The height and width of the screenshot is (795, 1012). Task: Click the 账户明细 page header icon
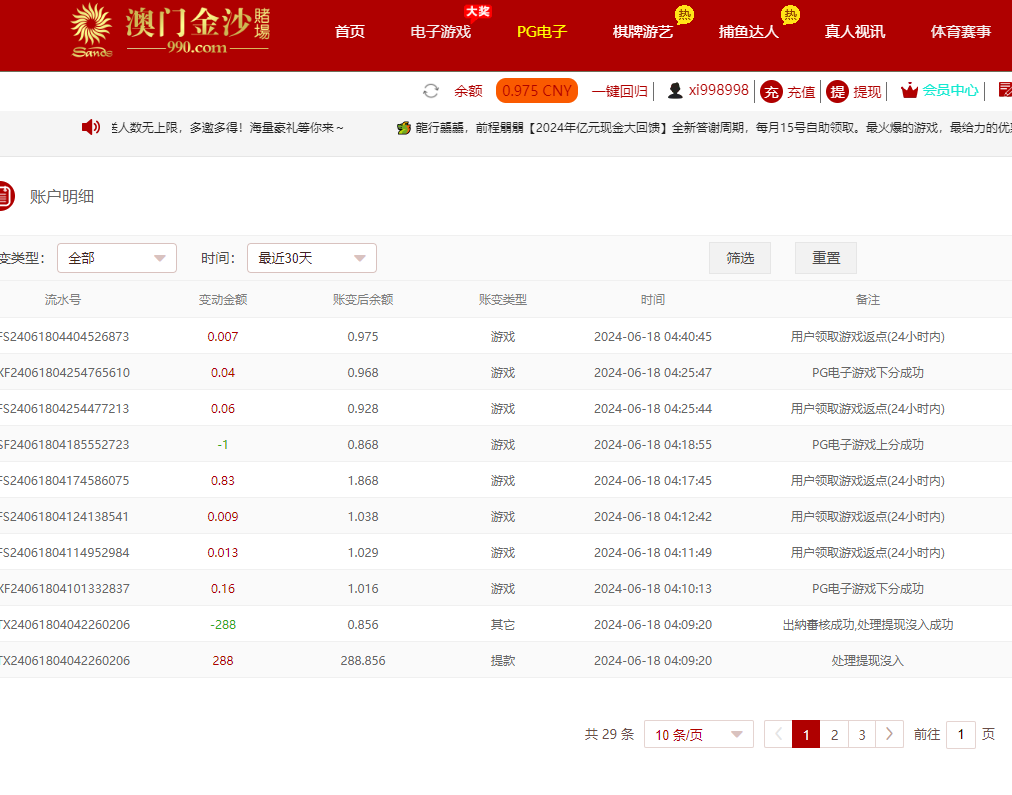4,196
